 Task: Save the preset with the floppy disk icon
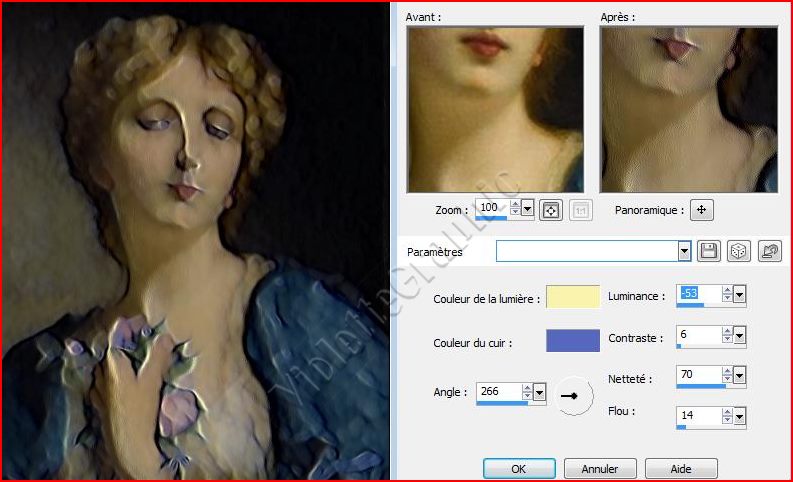(x=709, y=251)
